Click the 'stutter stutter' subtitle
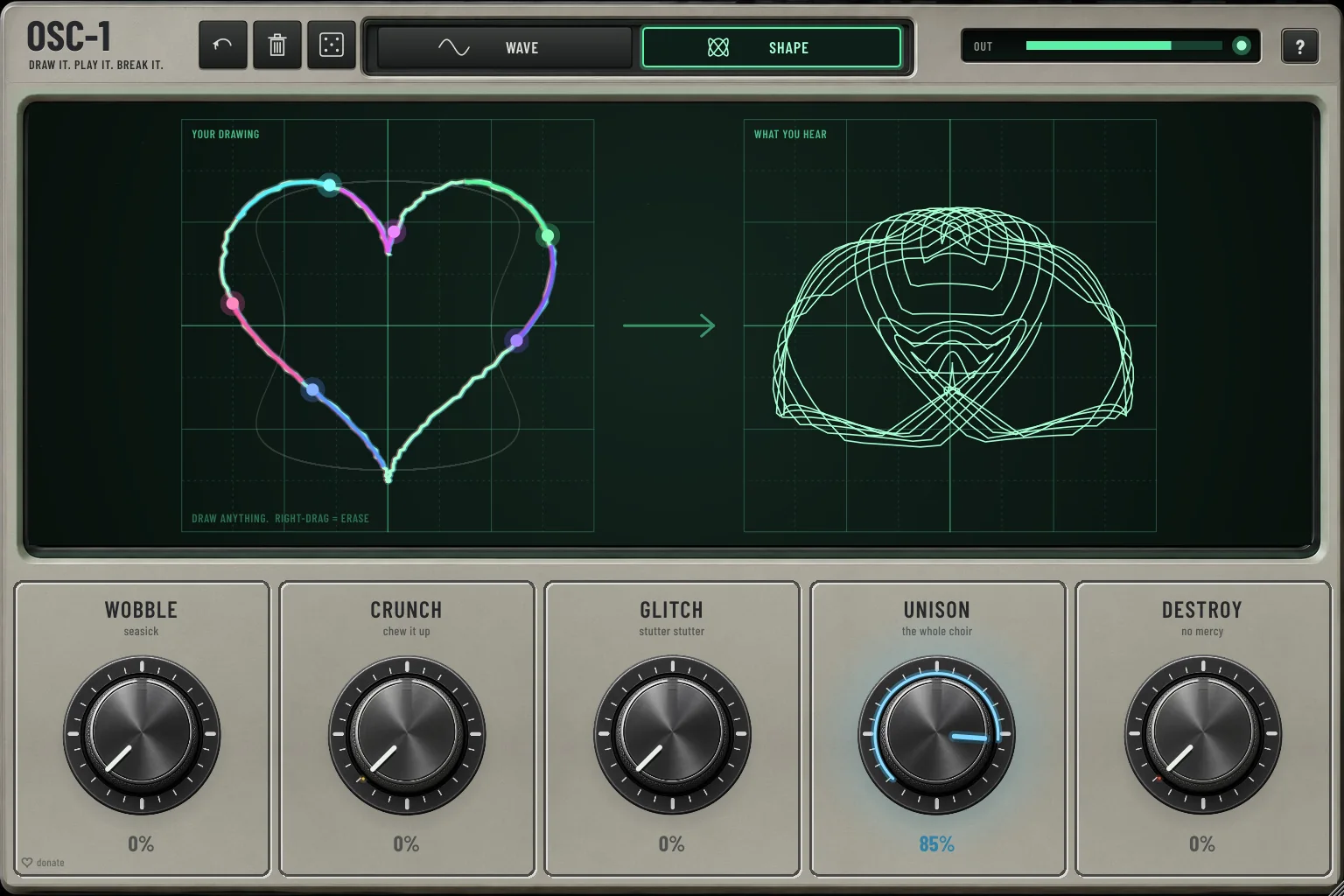Image resolution: width=1344 pixels, height=896 pixels. (671, 631)
